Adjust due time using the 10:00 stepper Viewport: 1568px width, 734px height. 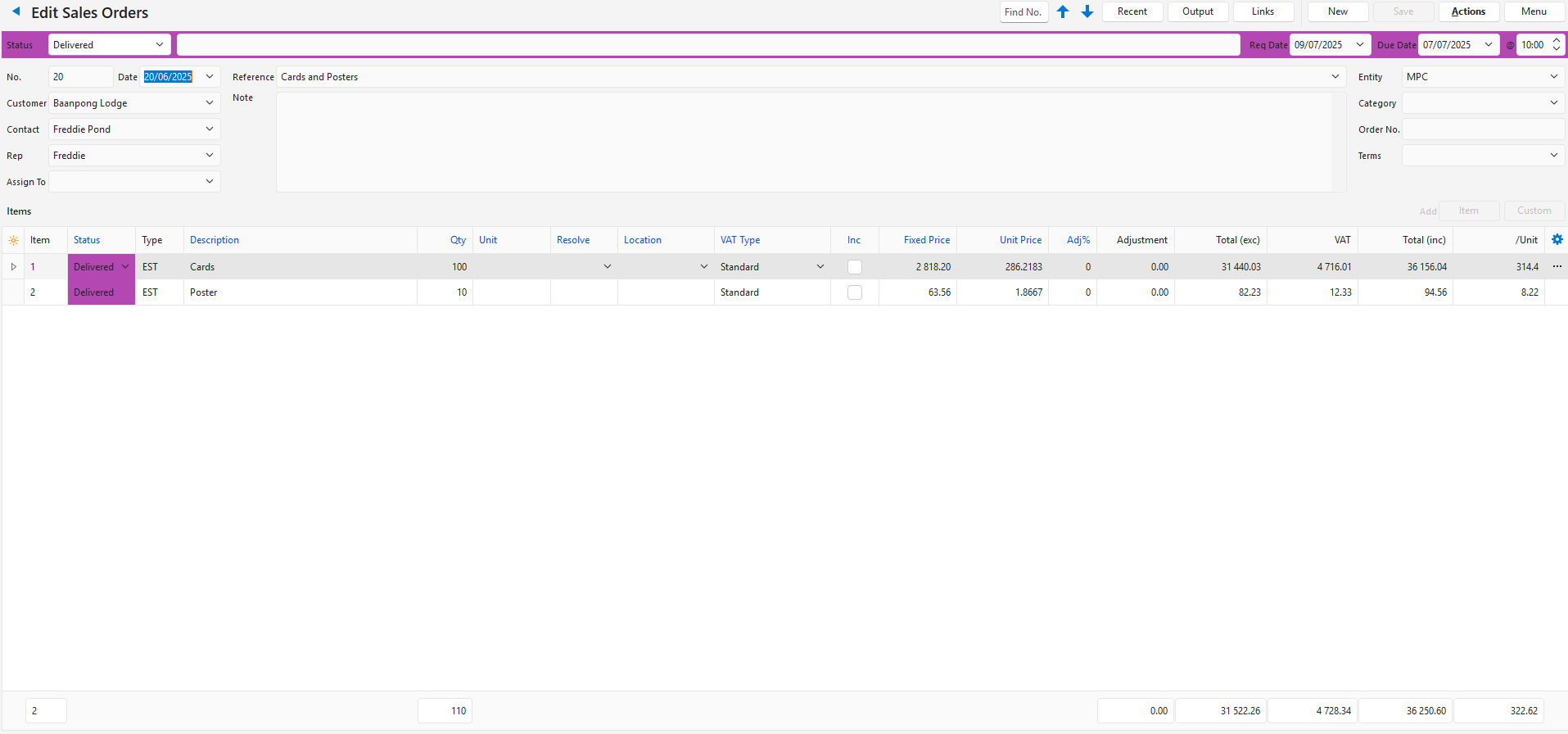tap(1557, 45)
